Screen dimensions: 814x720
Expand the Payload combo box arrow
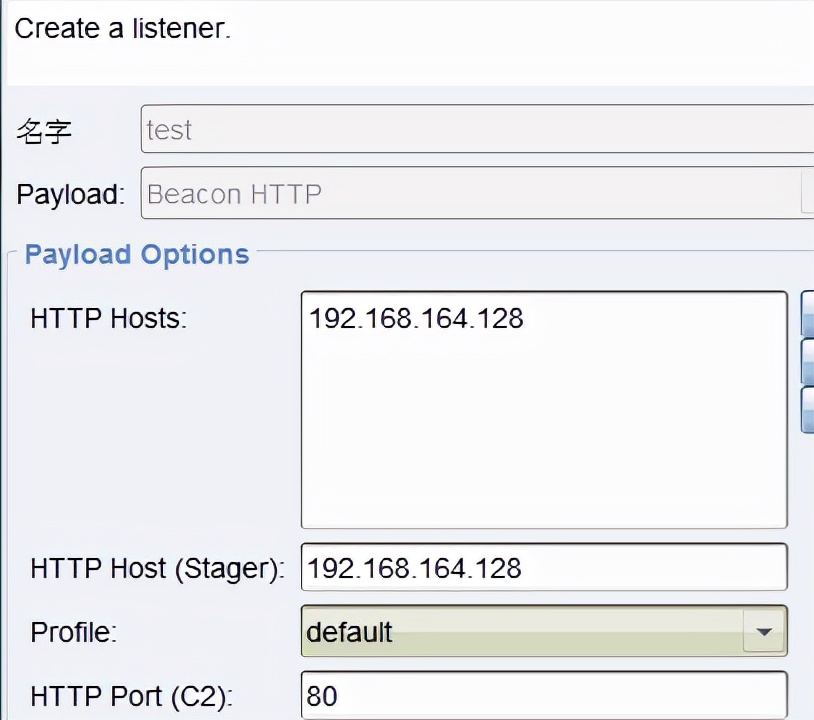point(808,193)
